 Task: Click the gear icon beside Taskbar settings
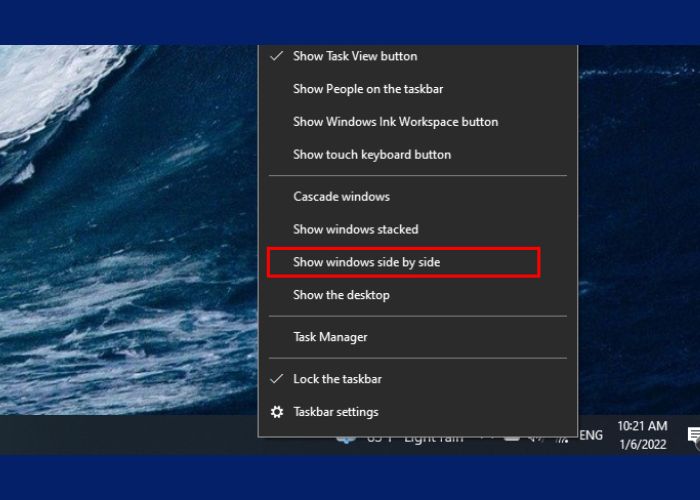click(x=277, y=412)
